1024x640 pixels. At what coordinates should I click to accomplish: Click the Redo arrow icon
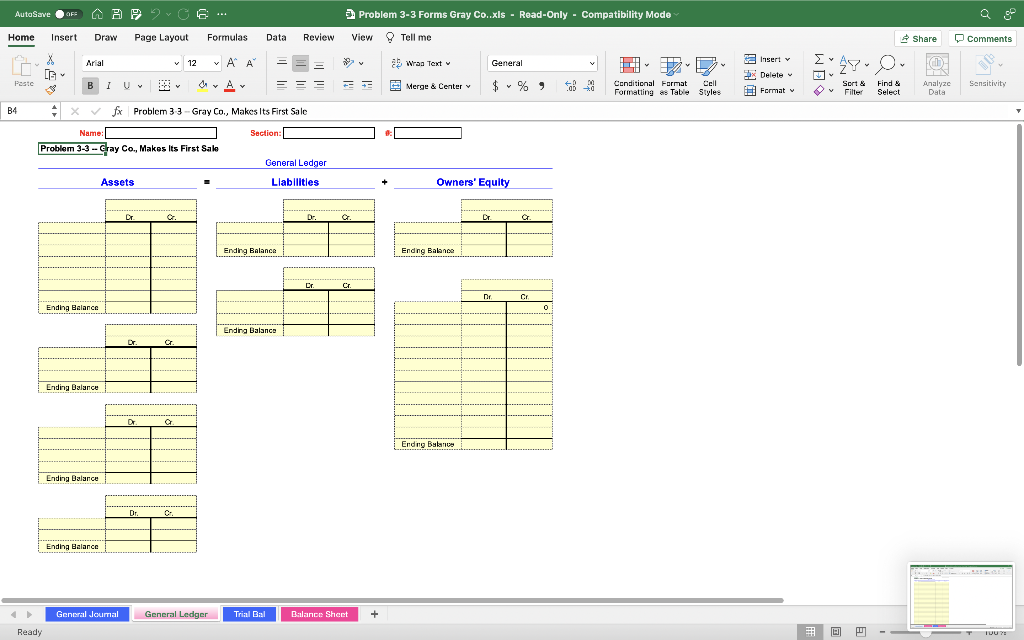point(184,14)
